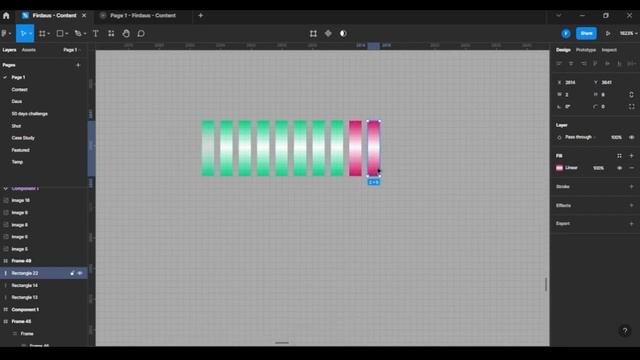Open Move tool dropdown arrow
The height and width of the screenshot is (360, 640).
click(x=31, y=33)
